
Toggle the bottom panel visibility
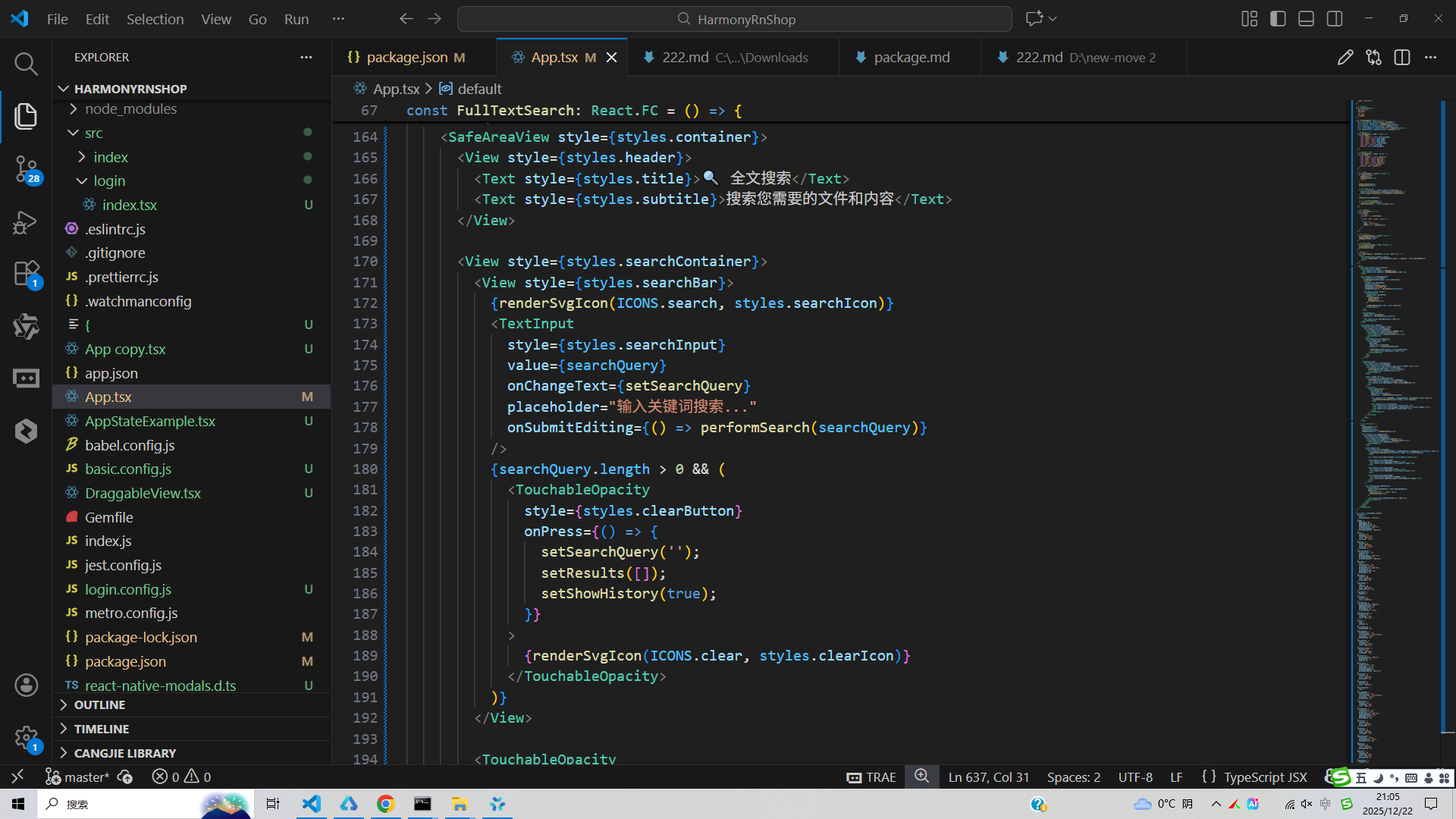tap(1306, 19)
